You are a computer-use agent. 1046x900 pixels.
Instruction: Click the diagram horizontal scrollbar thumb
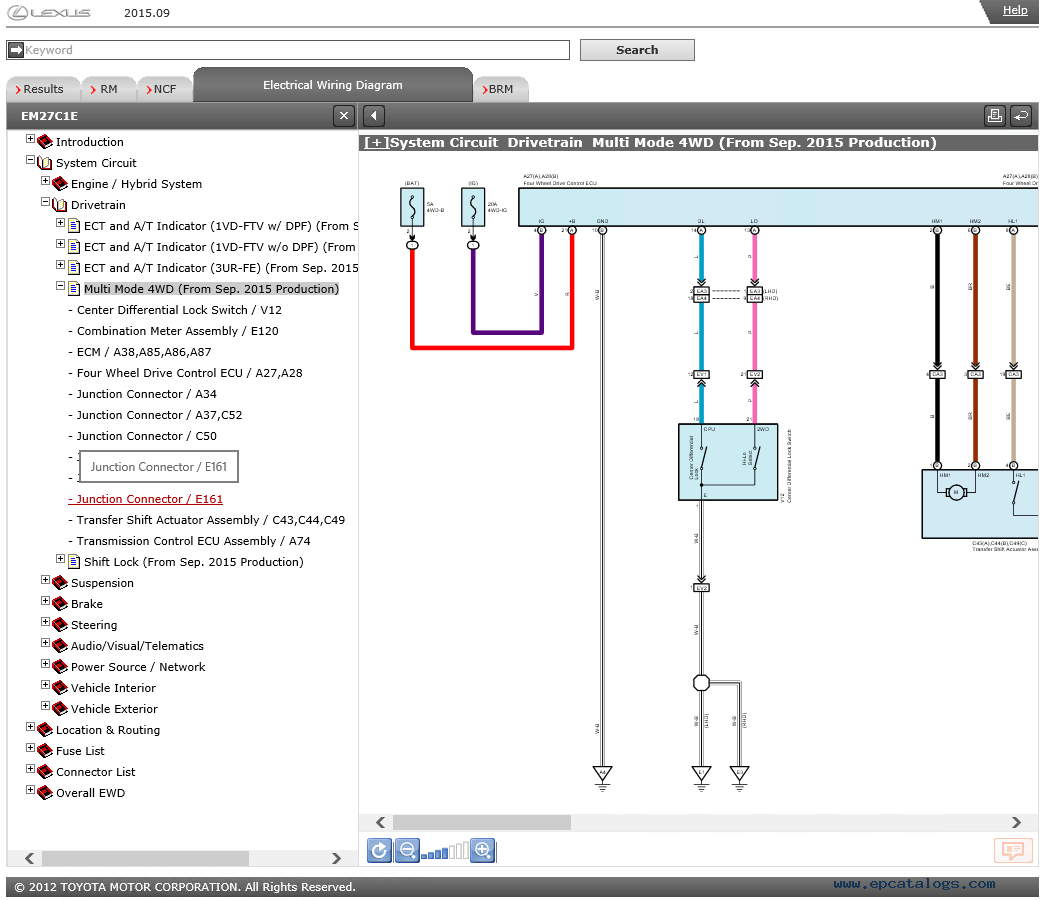point(482,822)
